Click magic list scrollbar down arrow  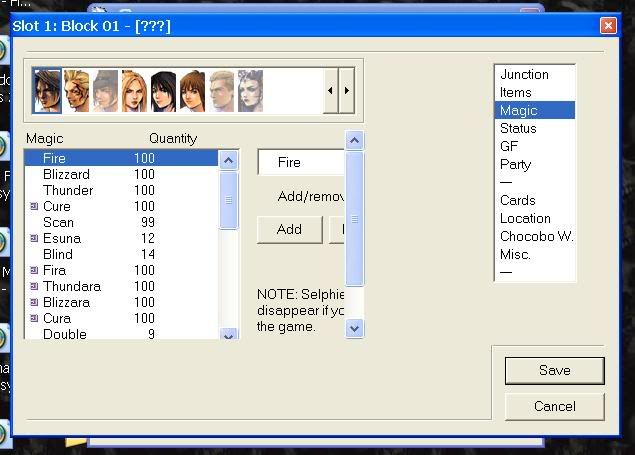(228, 334)
